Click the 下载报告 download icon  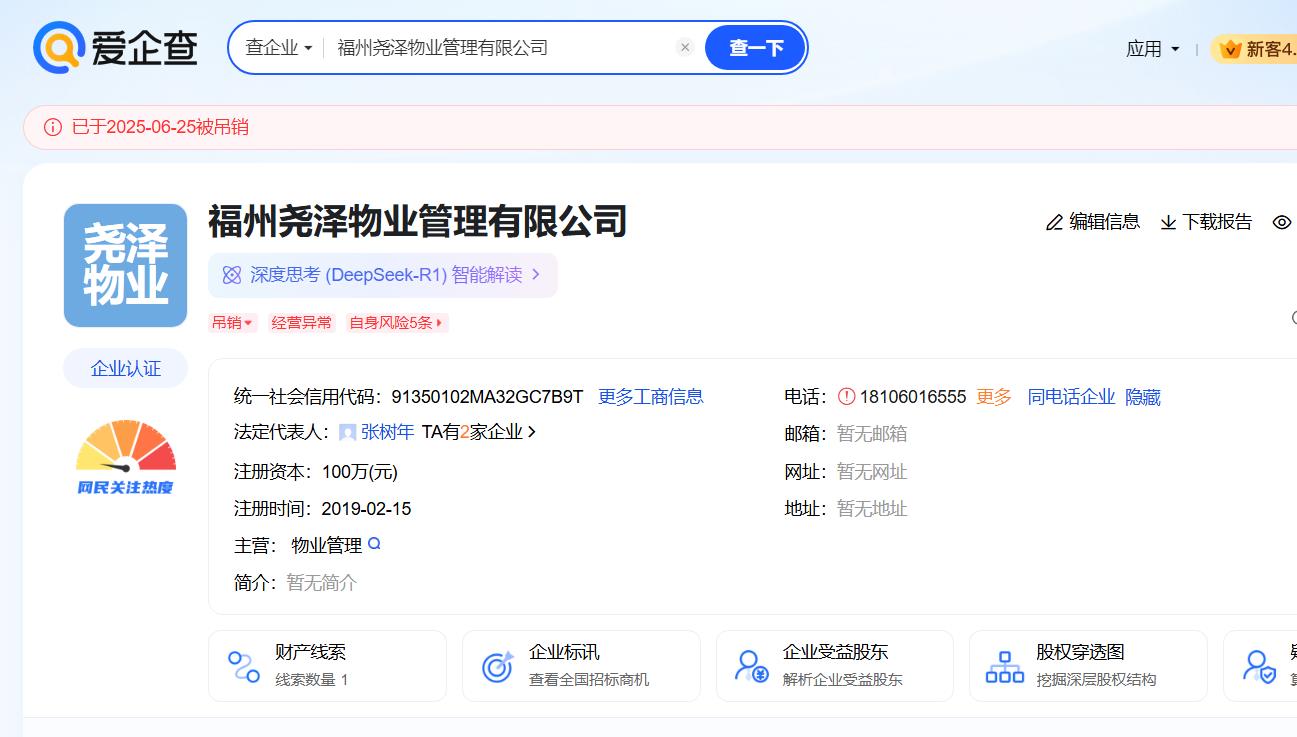tap(1168, 222)
